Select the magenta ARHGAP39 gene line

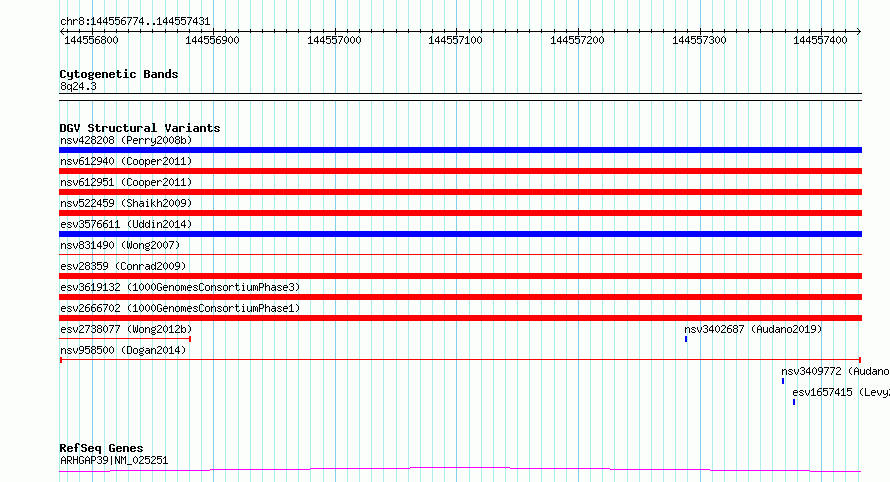(460, 470)
